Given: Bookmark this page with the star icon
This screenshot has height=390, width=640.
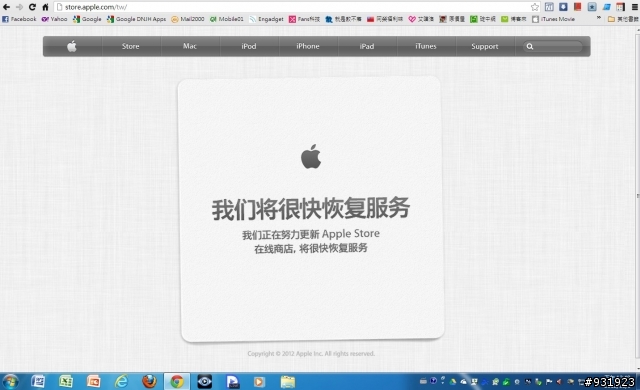Looking at the screenshot, I should tap(535, 7).
